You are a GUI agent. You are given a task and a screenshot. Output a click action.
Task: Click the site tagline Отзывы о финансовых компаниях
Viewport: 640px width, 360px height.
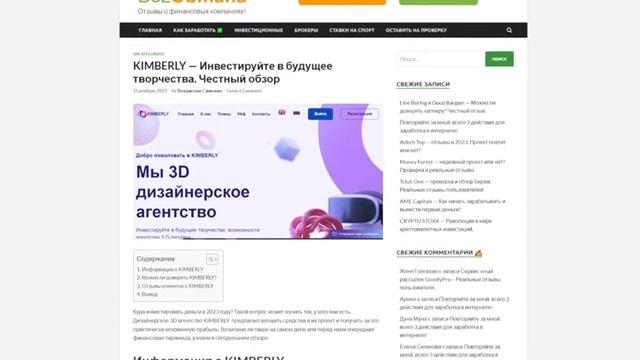coord(192,11)
